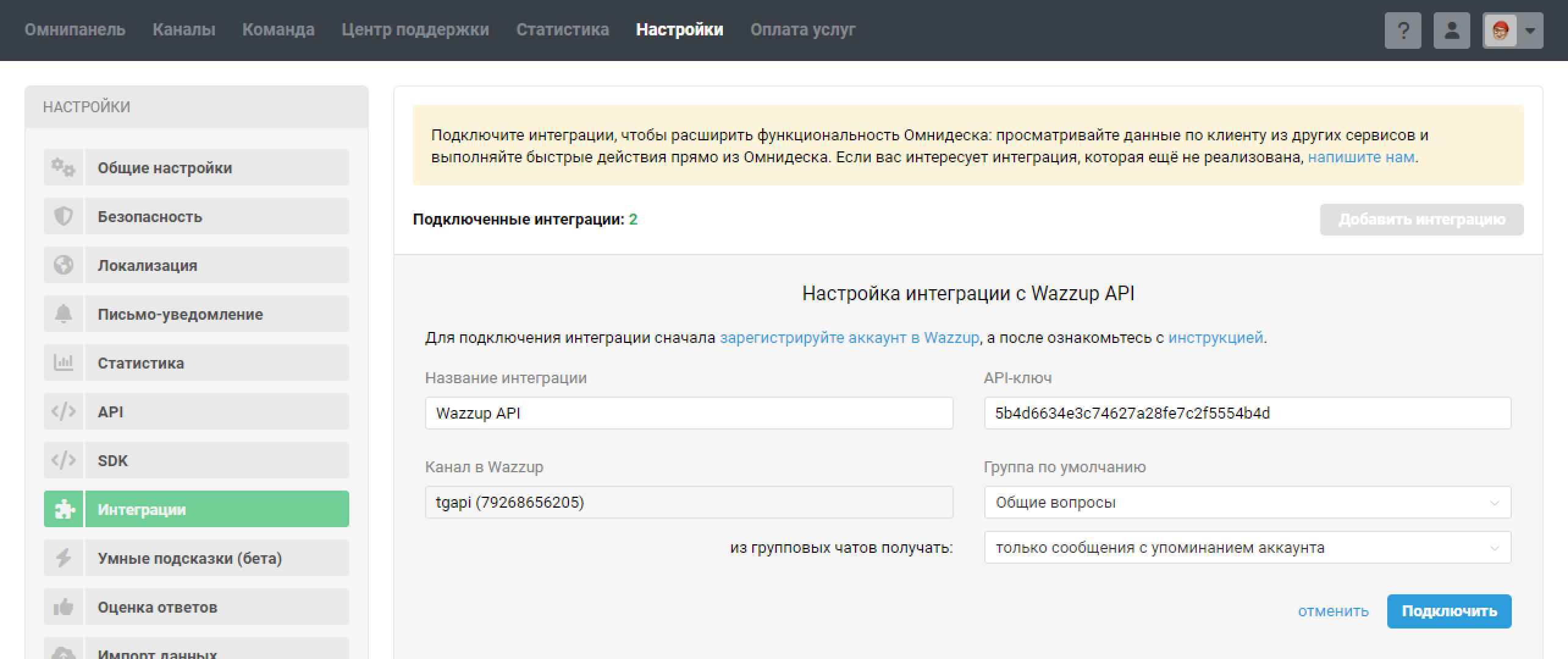Open the Каналы menu item
1568x659 pixels.
coord(184,29)
